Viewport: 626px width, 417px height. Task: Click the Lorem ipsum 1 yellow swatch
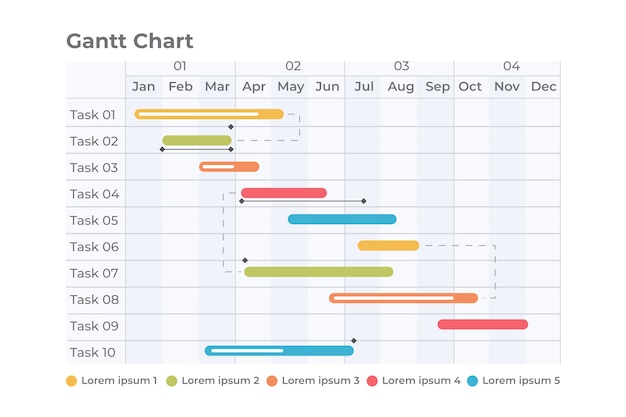coord(71,381)
